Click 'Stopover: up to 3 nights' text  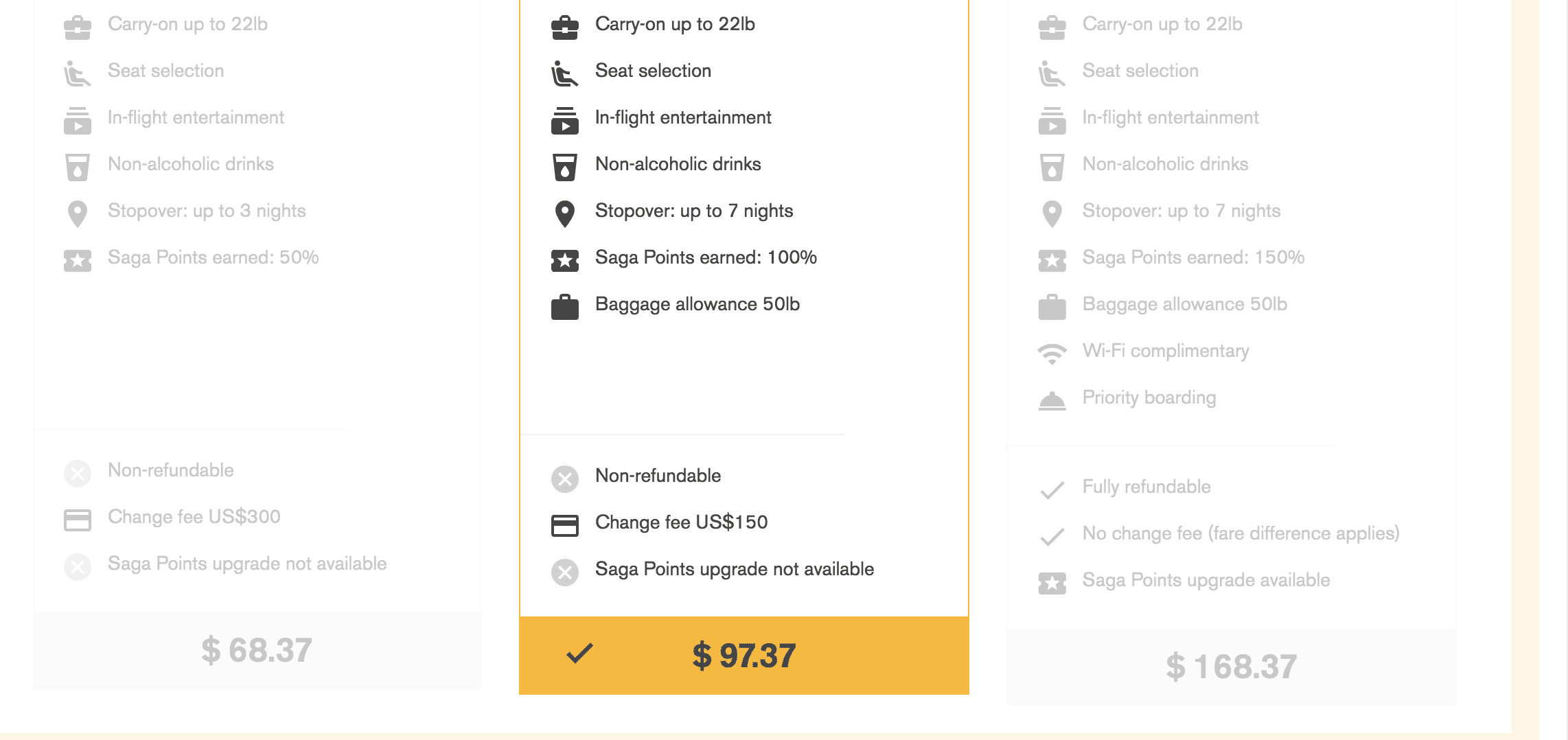tap(207, 211)
